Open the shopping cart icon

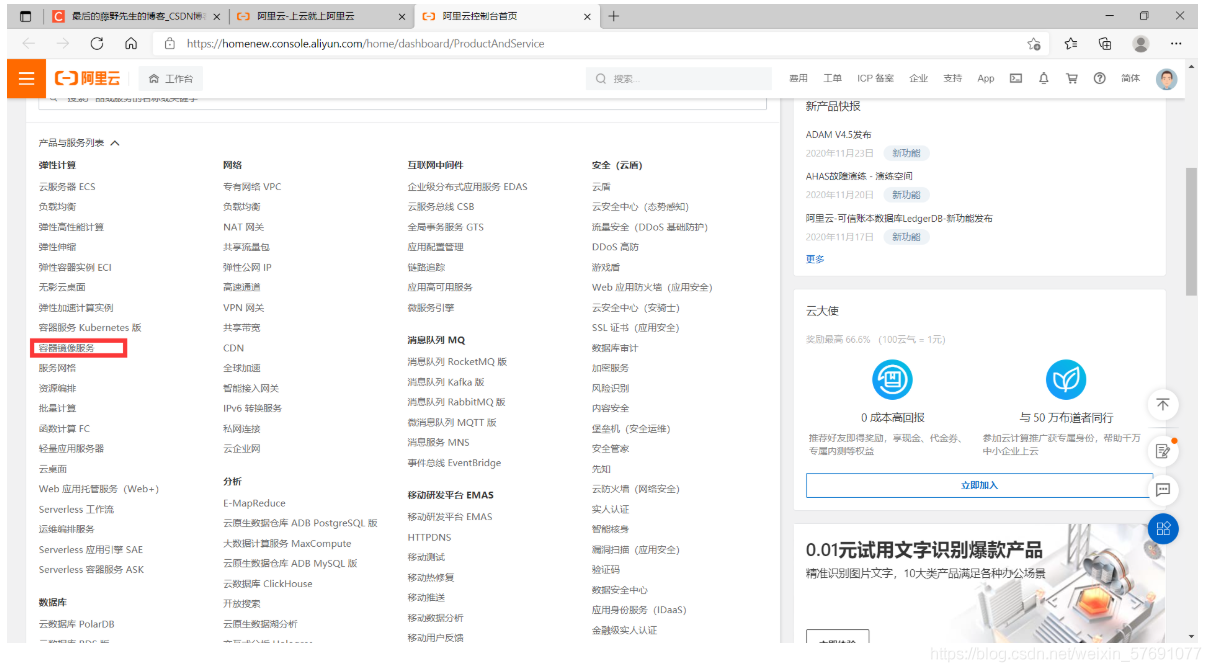click(1072, 78)
